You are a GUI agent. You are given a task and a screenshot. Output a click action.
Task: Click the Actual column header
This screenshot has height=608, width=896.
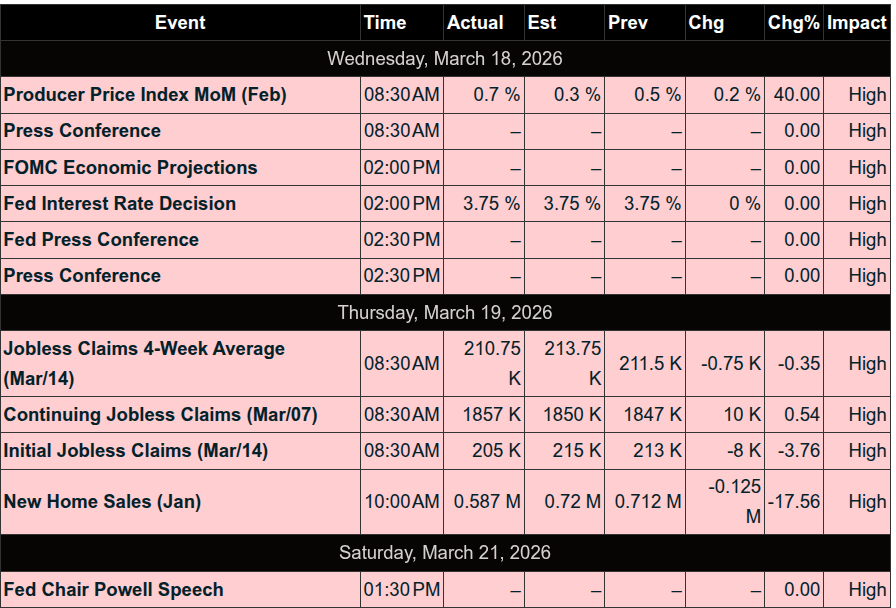[x=475, y=22]
